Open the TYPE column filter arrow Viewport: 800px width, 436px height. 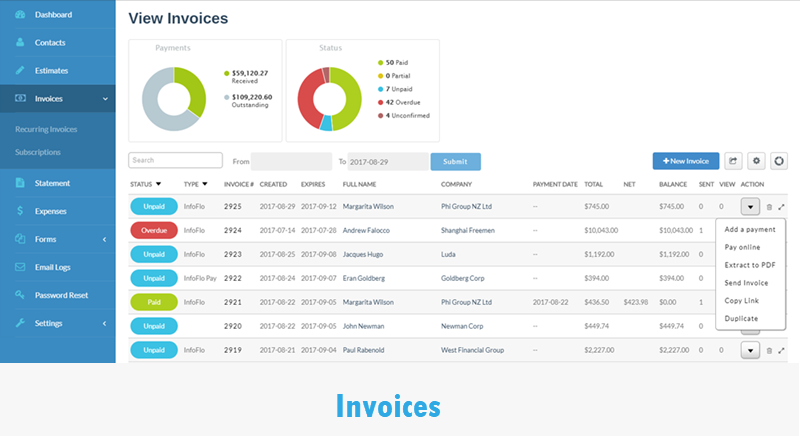point(205,184)
